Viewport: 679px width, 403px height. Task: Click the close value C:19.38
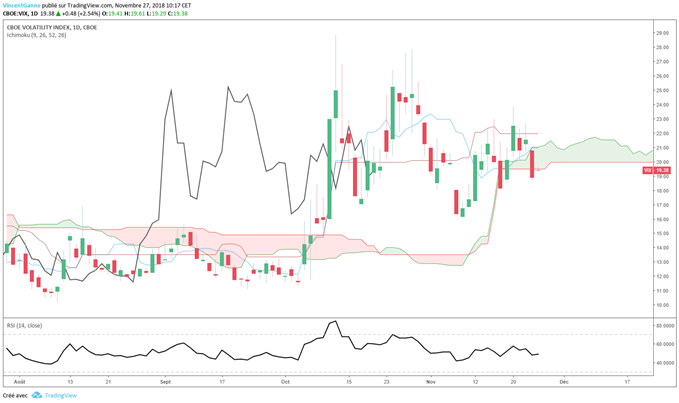click(x=178, y=14)
